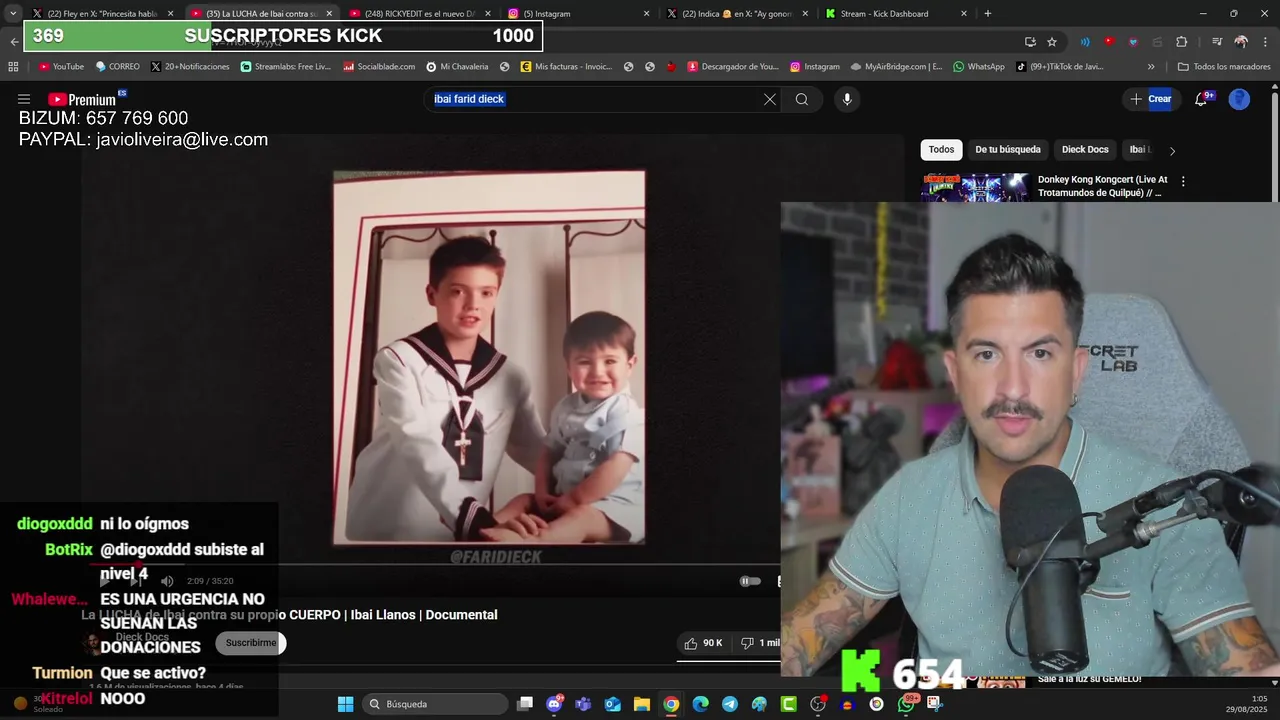Viewport: 1280px width, 720px height.
Task: Open options menu for Donkey Kong Kongcert video
Action: click(x=1183, y=181)
